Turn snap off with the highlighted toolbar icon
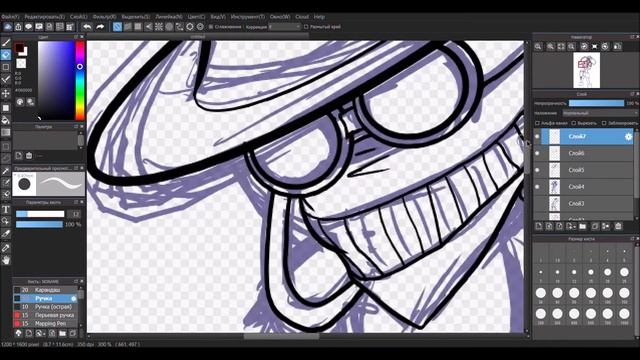Viewport: 640px width, 360px height. pyautogui.click(x=117, y=27)
